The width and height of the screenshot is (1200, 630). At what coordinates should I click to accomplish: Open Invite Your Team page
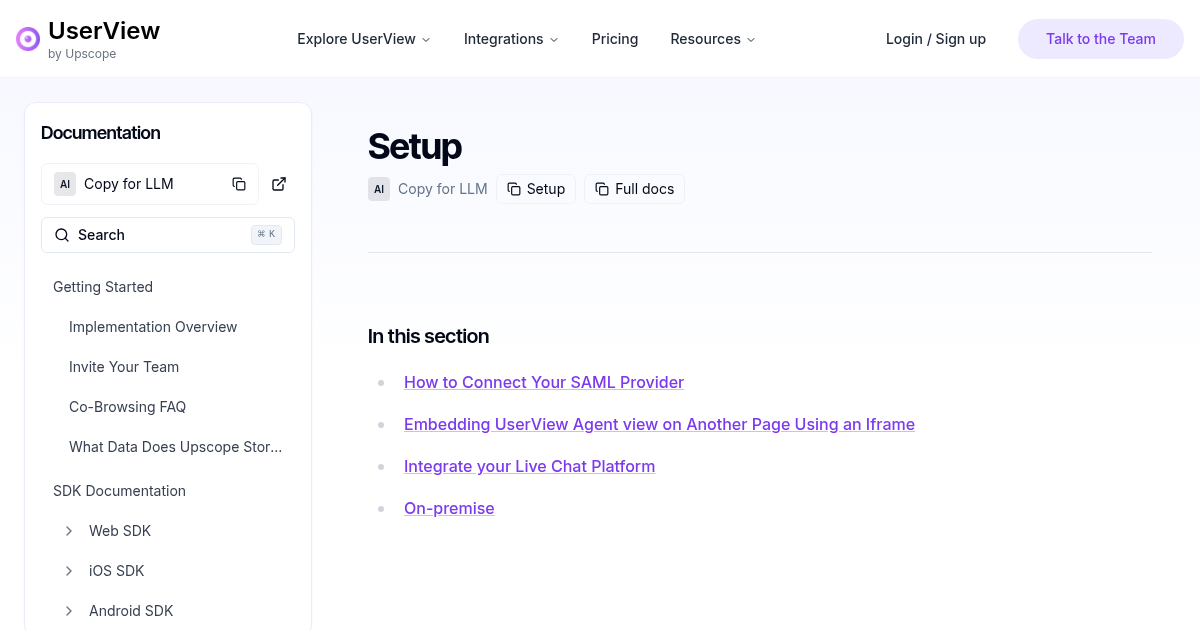point(124,367)
